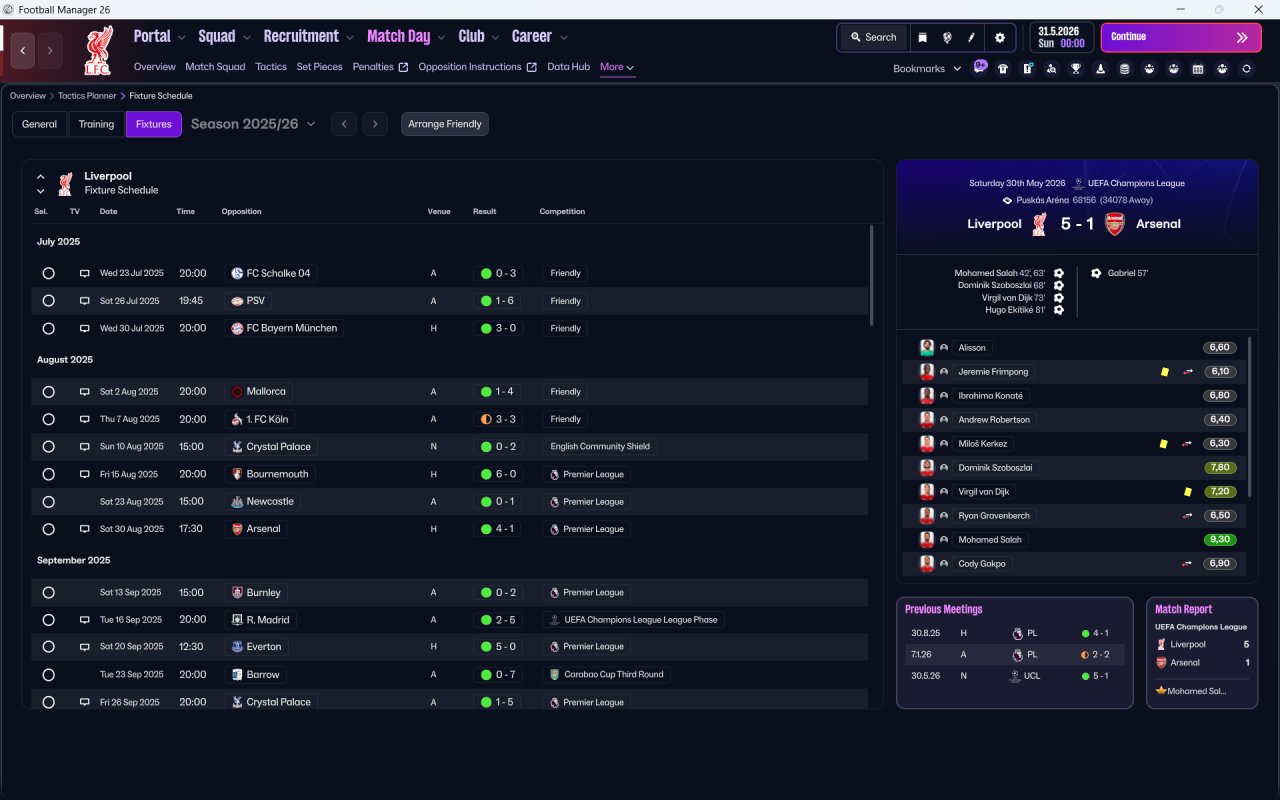This screenshot has height=800, width=1280.
Task: Click the TV icon for PSV fixture
Action: pos(85,301)
